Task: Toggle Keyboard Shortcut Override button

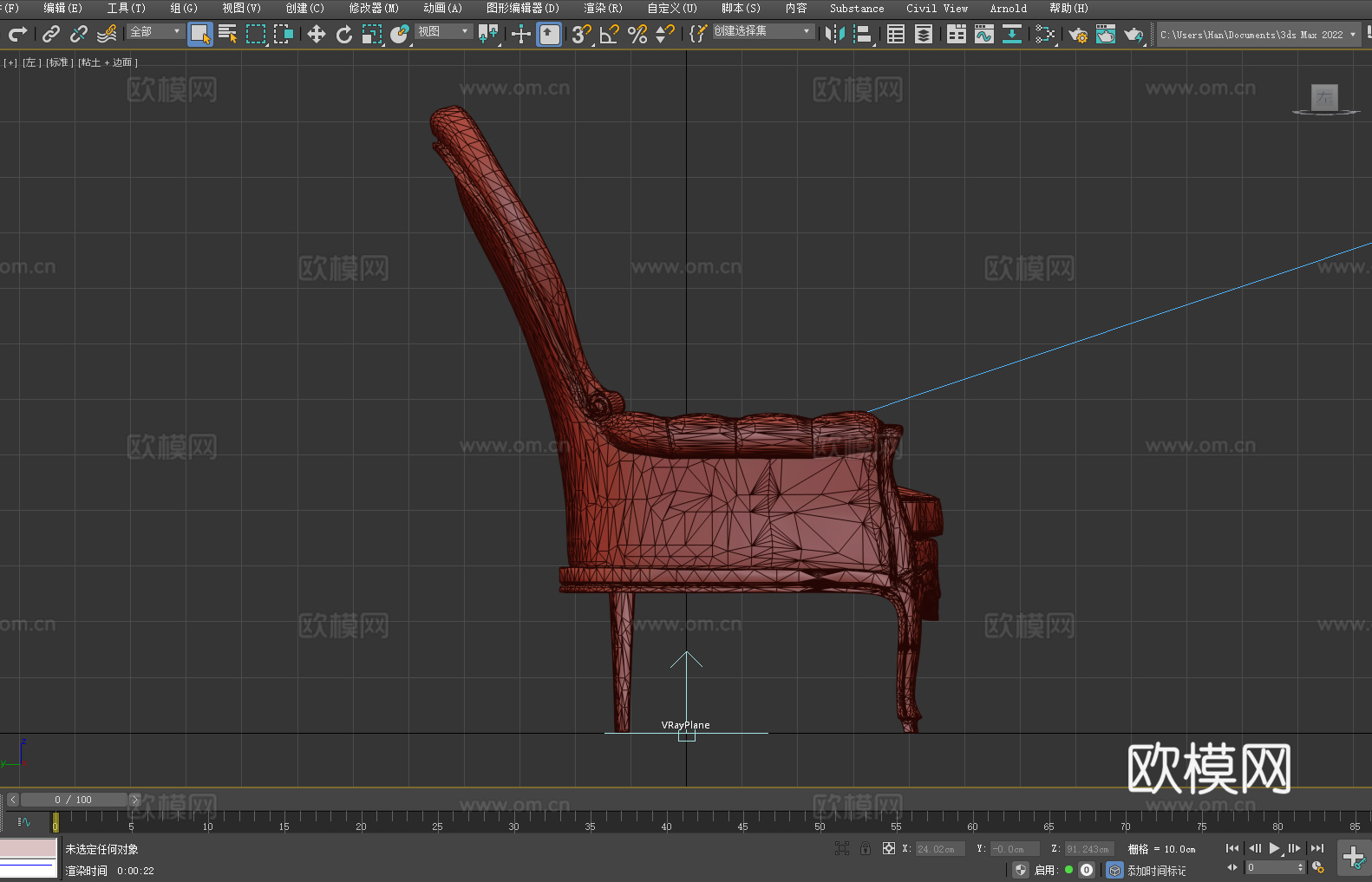Action: [x=549, y=34]
